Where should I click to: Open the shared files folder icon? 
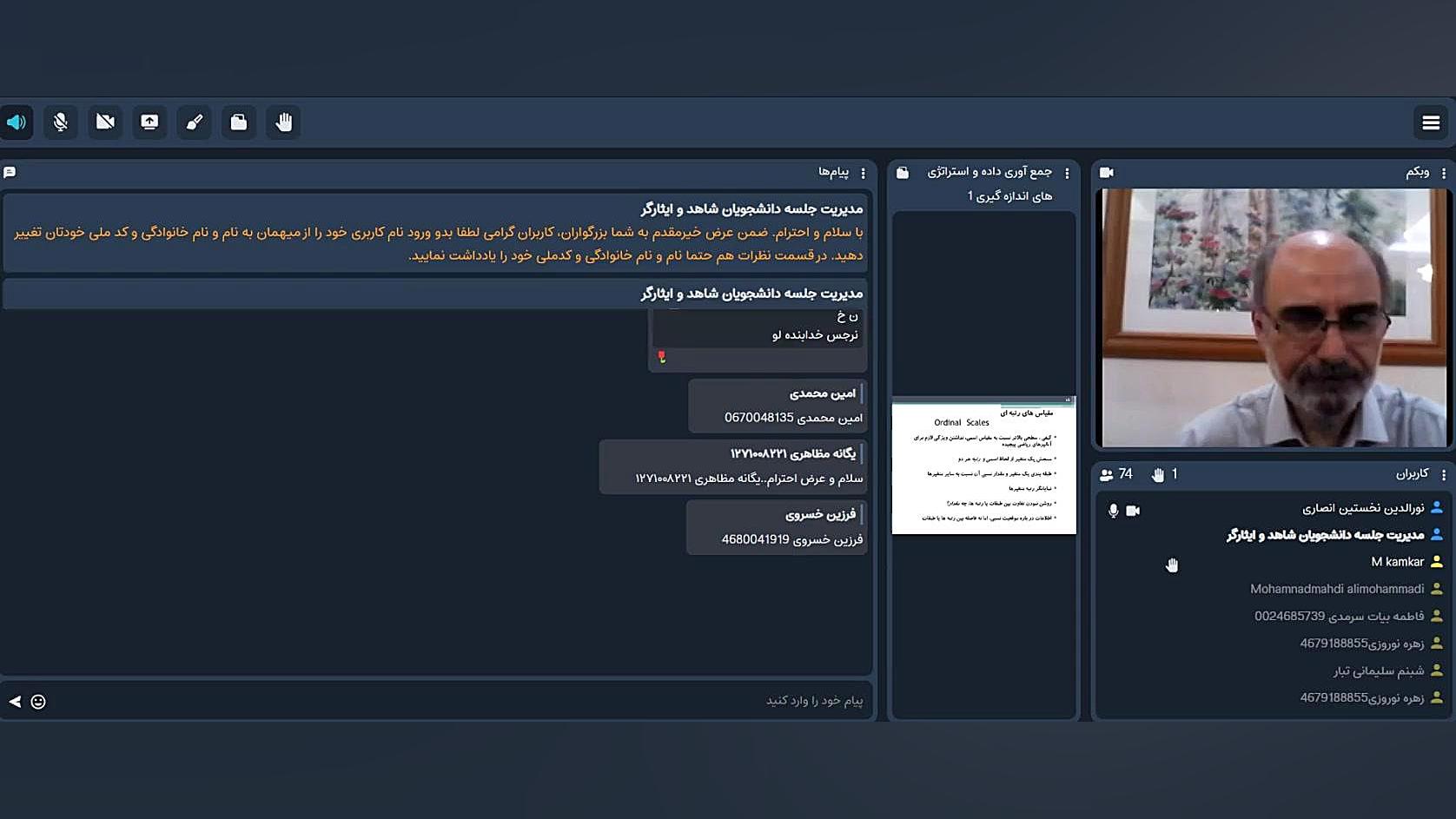click(x=239, y=122)
